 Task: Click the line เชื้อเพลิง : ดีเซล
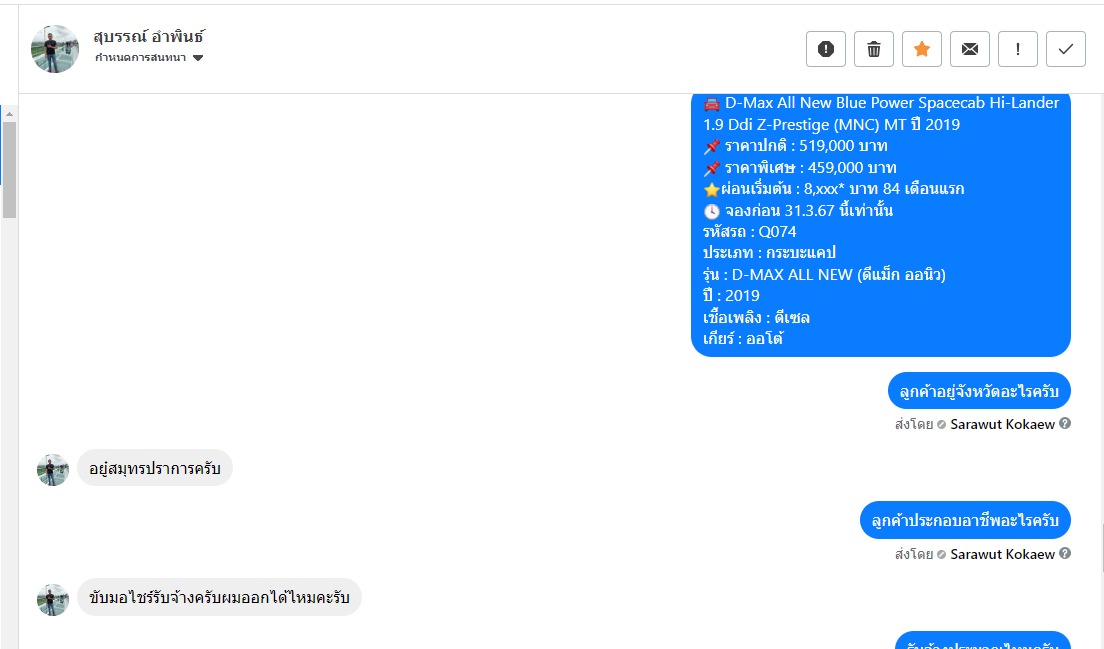(x=756, y=317)
